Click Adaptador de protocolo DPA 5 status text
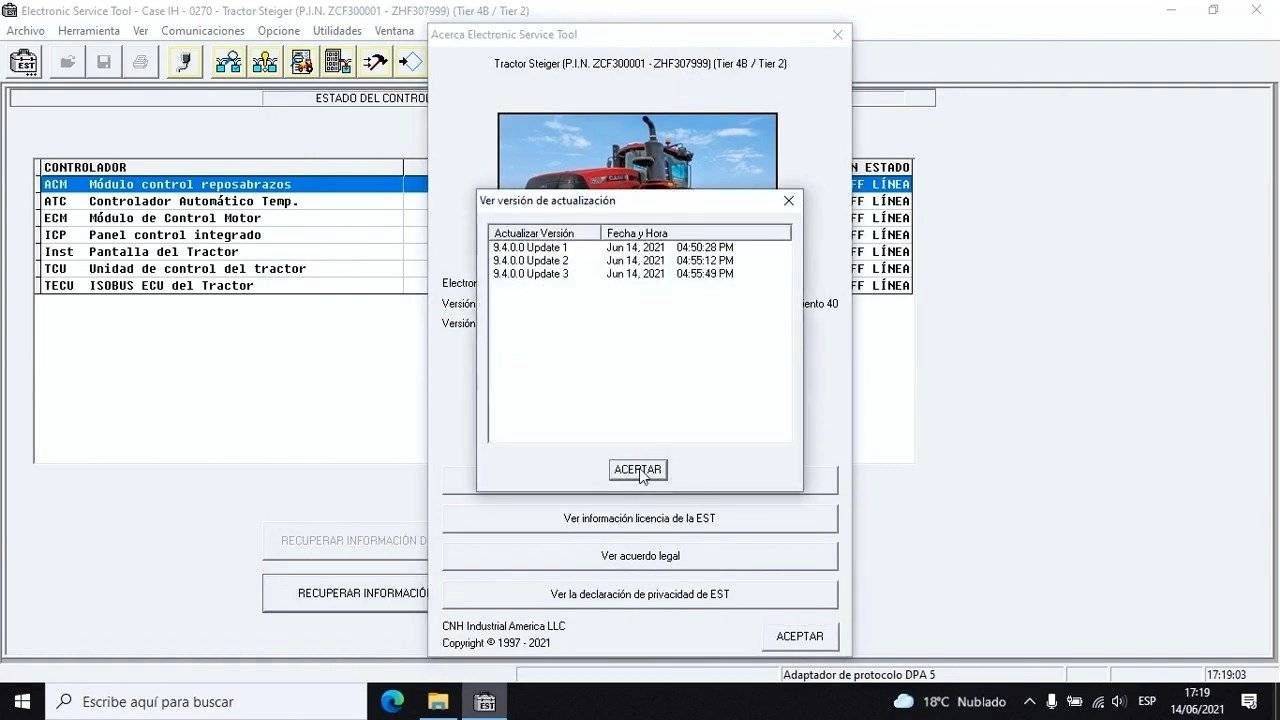1280x720 pixels. pyautogui.click(x=859, y=675)
